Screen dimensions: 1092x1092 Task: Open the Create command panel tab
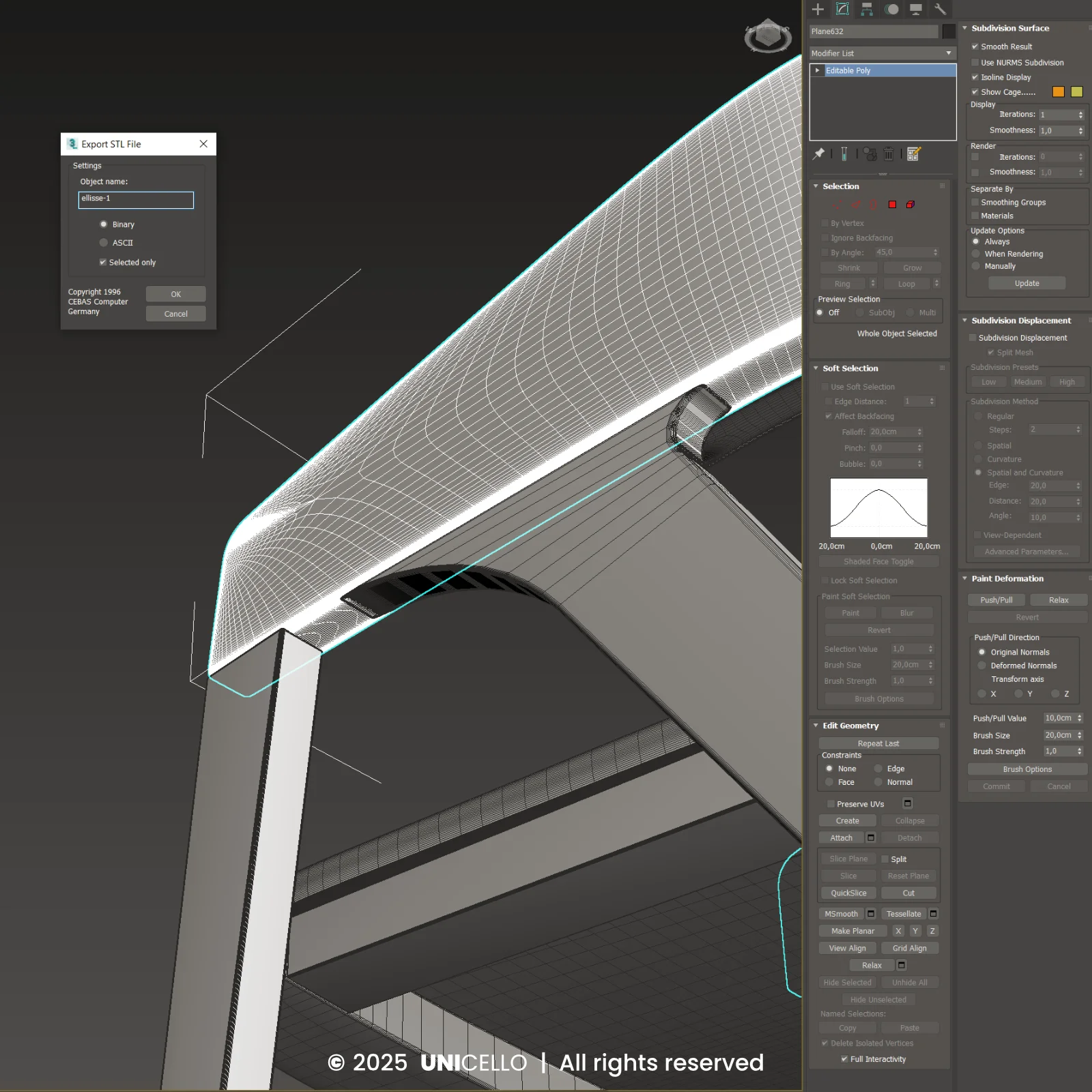pos(818,9)
